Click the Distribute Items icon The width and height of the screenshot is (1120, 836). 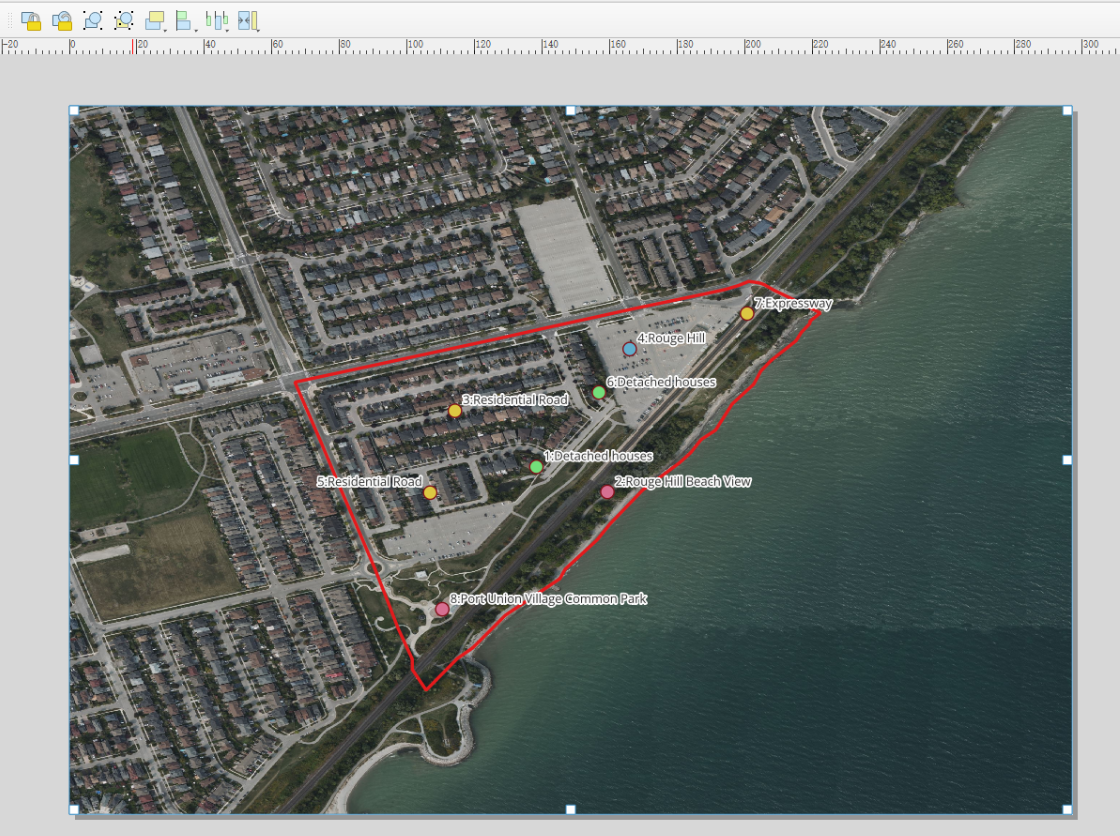tap(215, 21)
